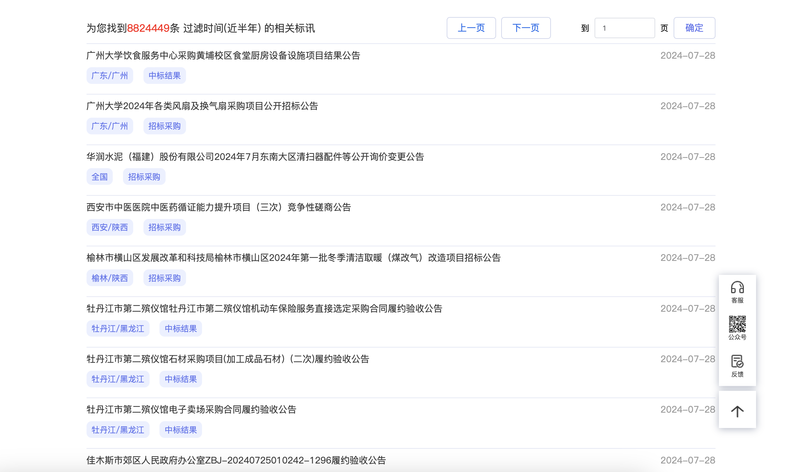Open 佳木斯市郊区人民政府办公室 履约验收公告

pos(236,460)
